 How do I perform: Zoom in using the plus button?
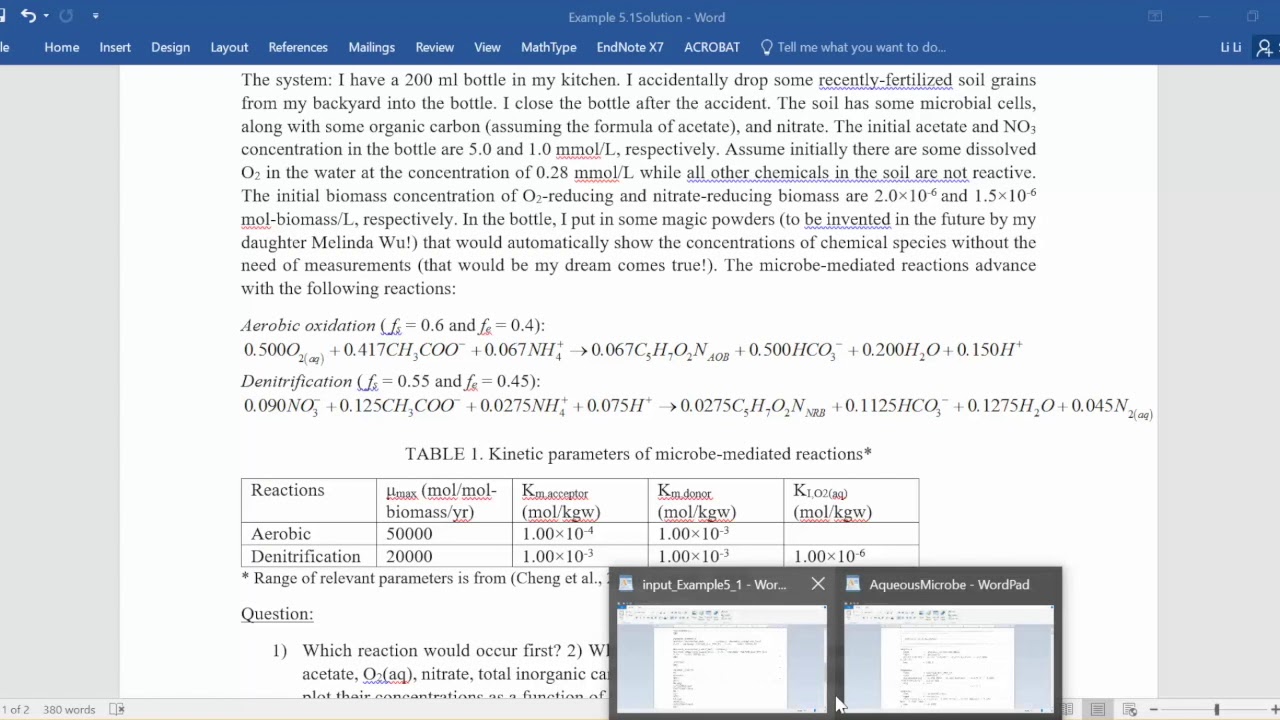tap(1277, 709)
